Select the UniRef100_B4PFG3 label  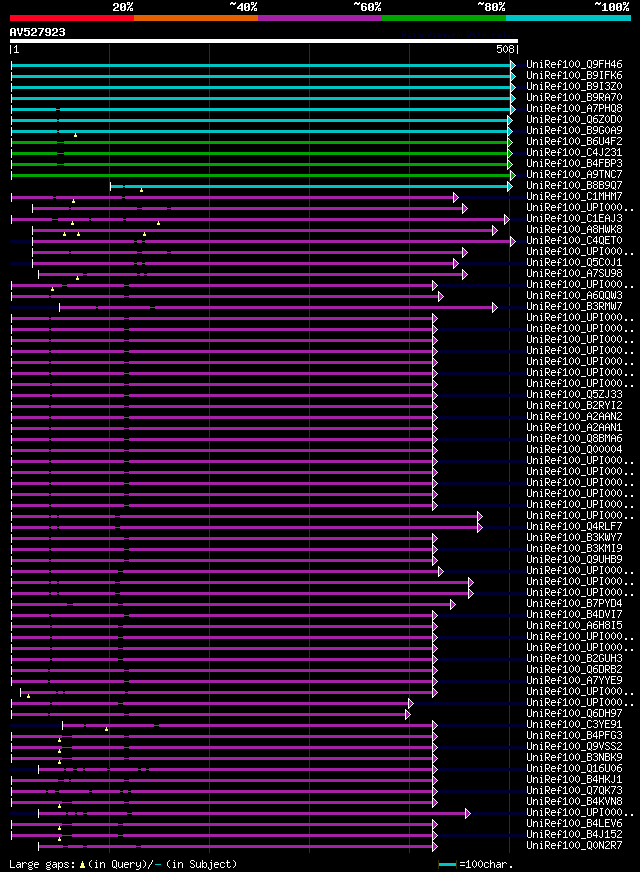[574, 736]
